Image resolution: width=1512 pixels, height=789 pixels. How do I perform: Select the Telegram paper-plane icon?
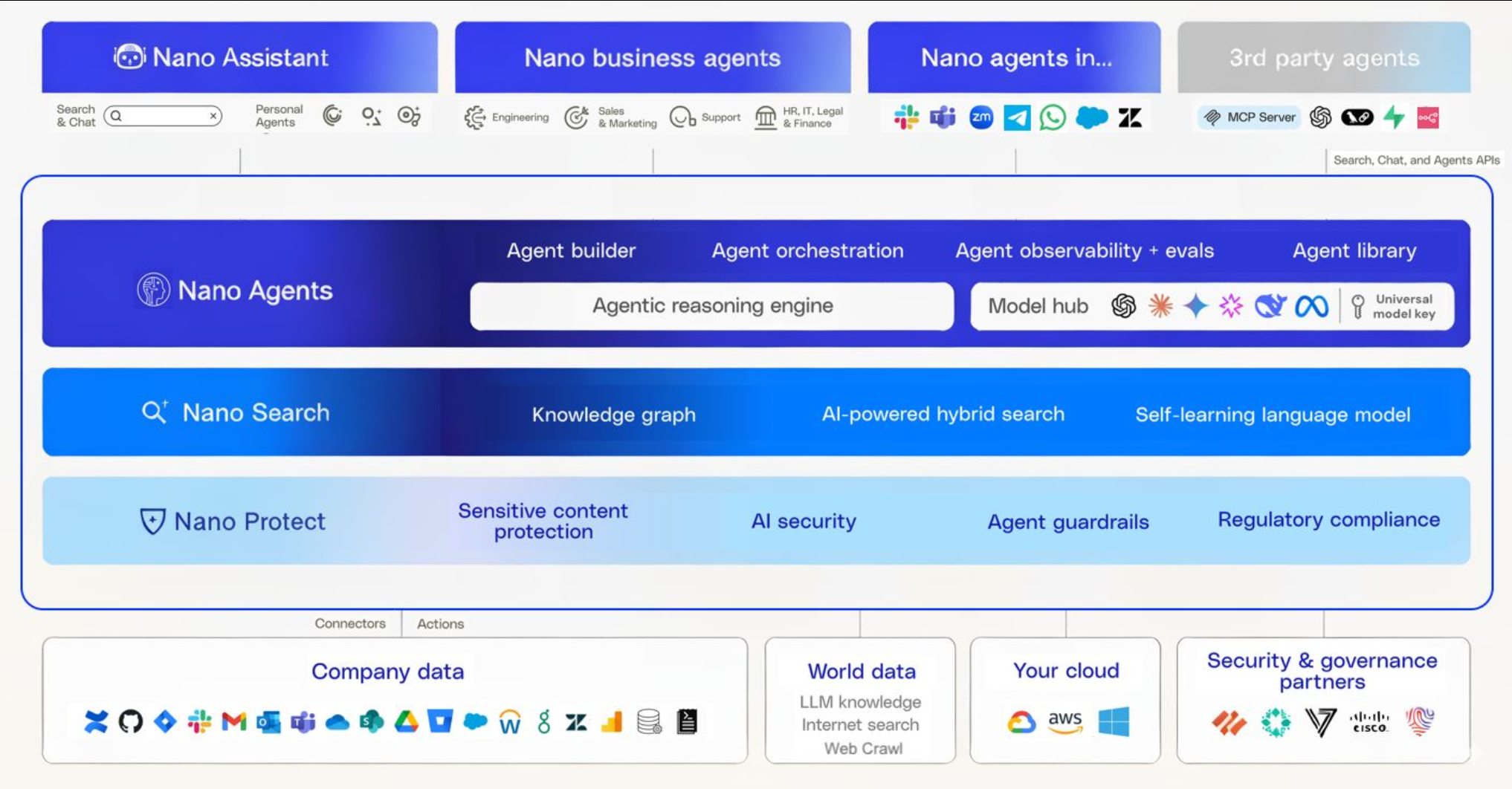click(x=1017, y=117)
